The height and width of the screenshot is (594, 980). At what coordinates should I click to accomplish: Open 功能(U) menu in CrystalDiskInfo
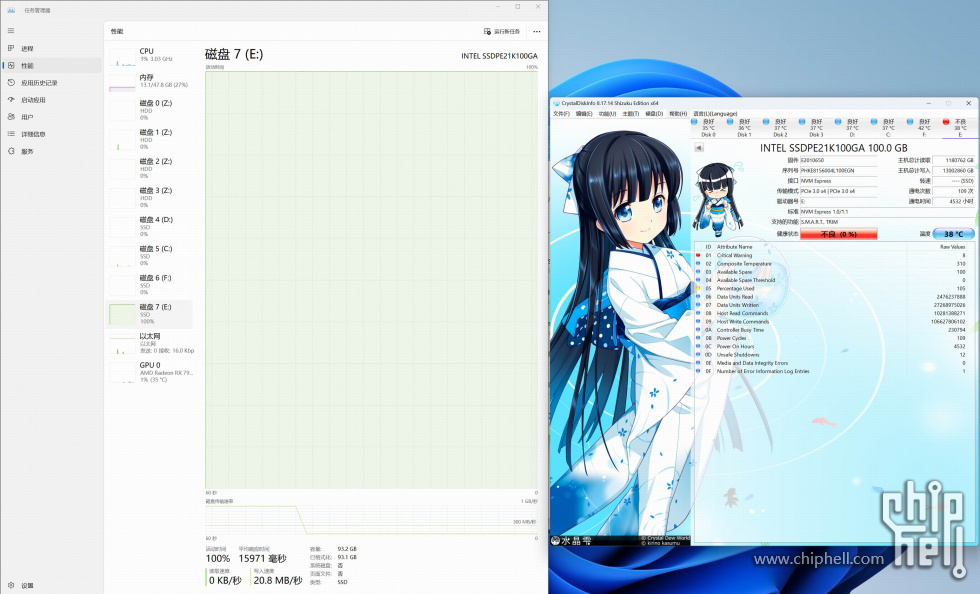607,114
